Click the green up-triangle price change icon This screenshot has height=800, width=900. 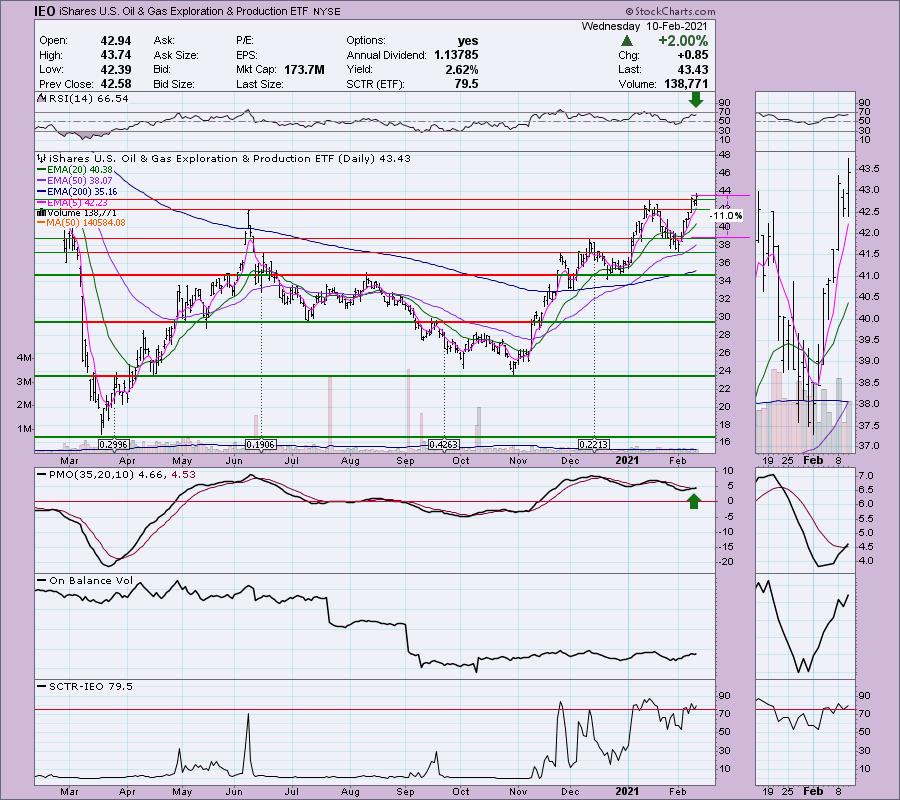[627, 41]
